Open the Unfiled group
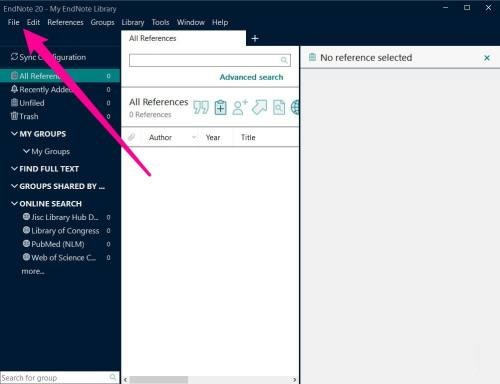The width and height of the screenshot is (500, 384). pyautogui.click(x=60, y=103)
